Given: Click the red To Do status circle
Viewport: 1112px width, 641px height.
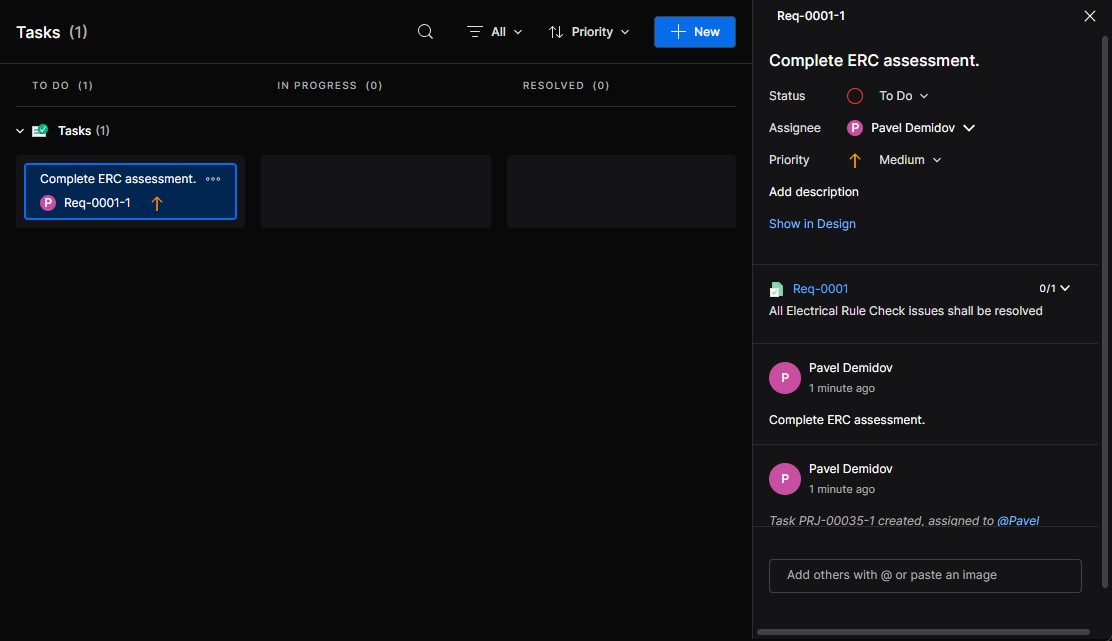Looking at the screenshot, I should 855,96.
